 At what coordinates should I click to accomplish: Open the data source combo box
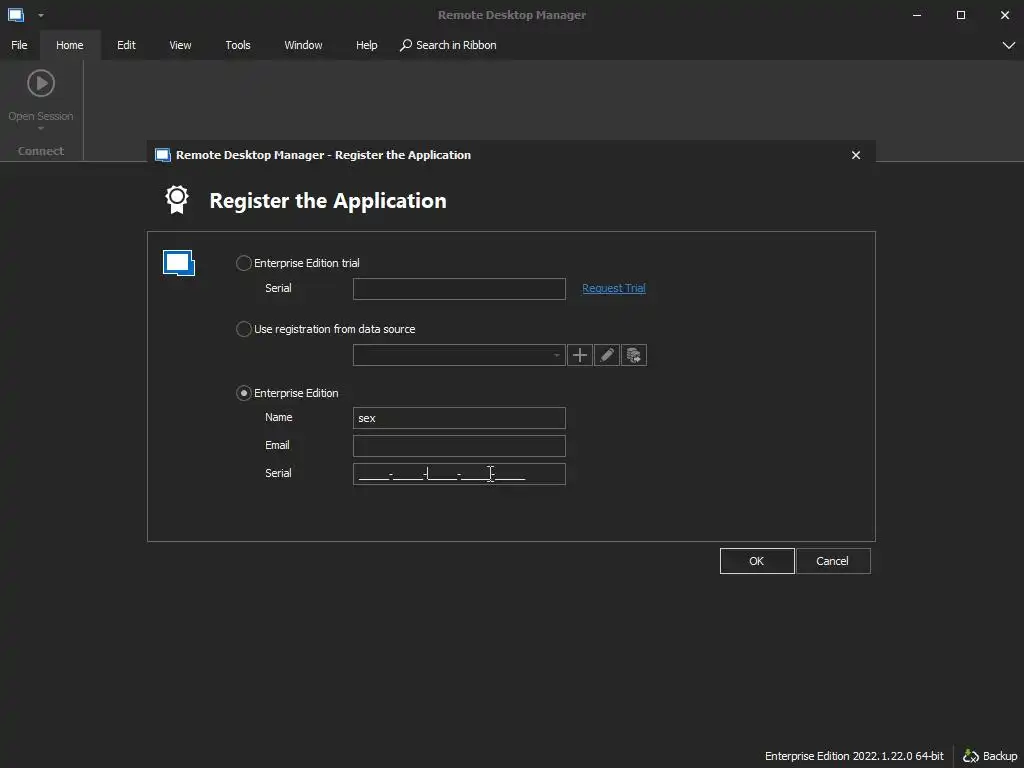[459, 355]
